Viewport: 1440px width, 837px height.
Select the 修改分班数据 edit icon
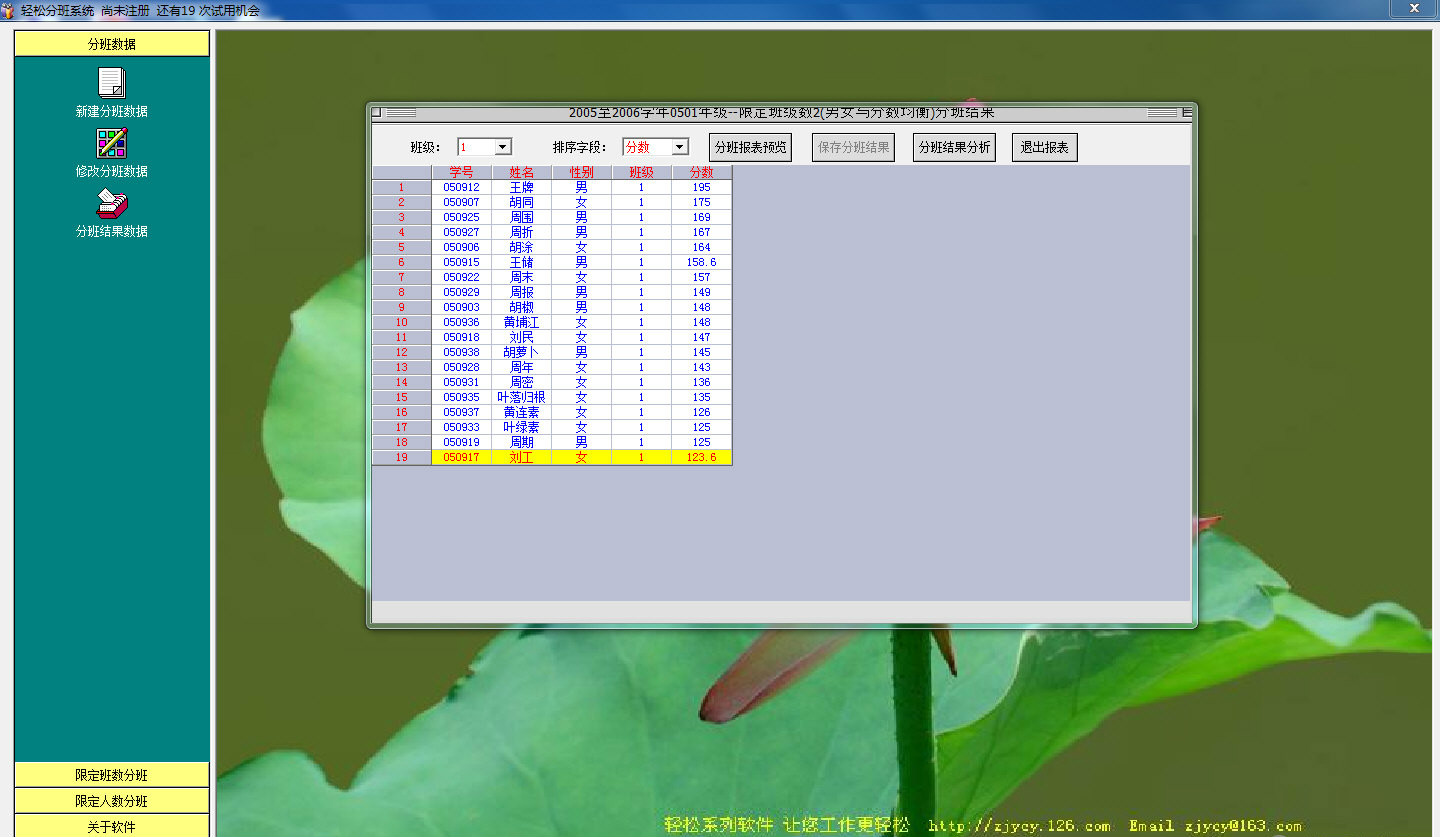(110, 145)
